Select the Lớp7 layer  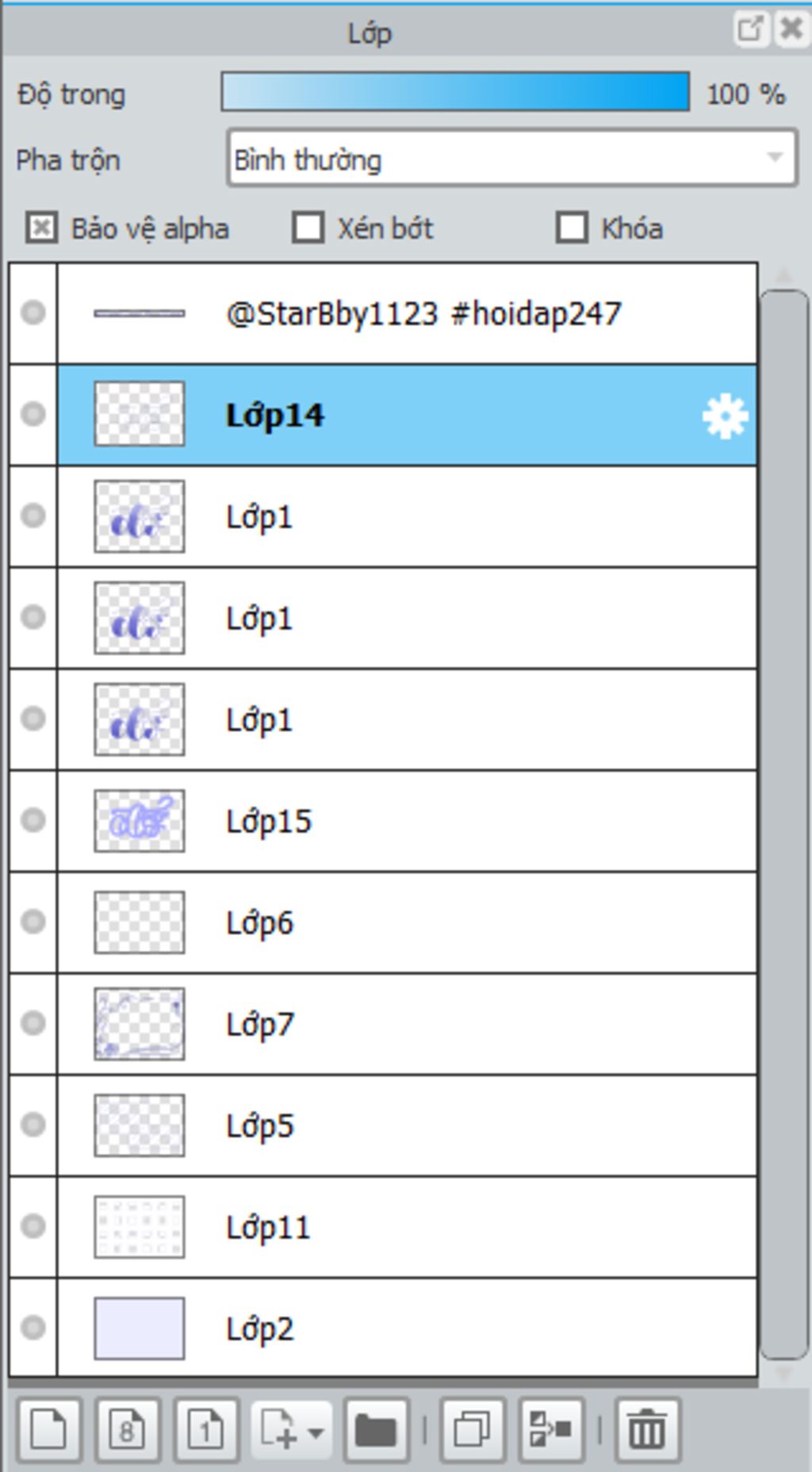click(x=407, y=1024)
